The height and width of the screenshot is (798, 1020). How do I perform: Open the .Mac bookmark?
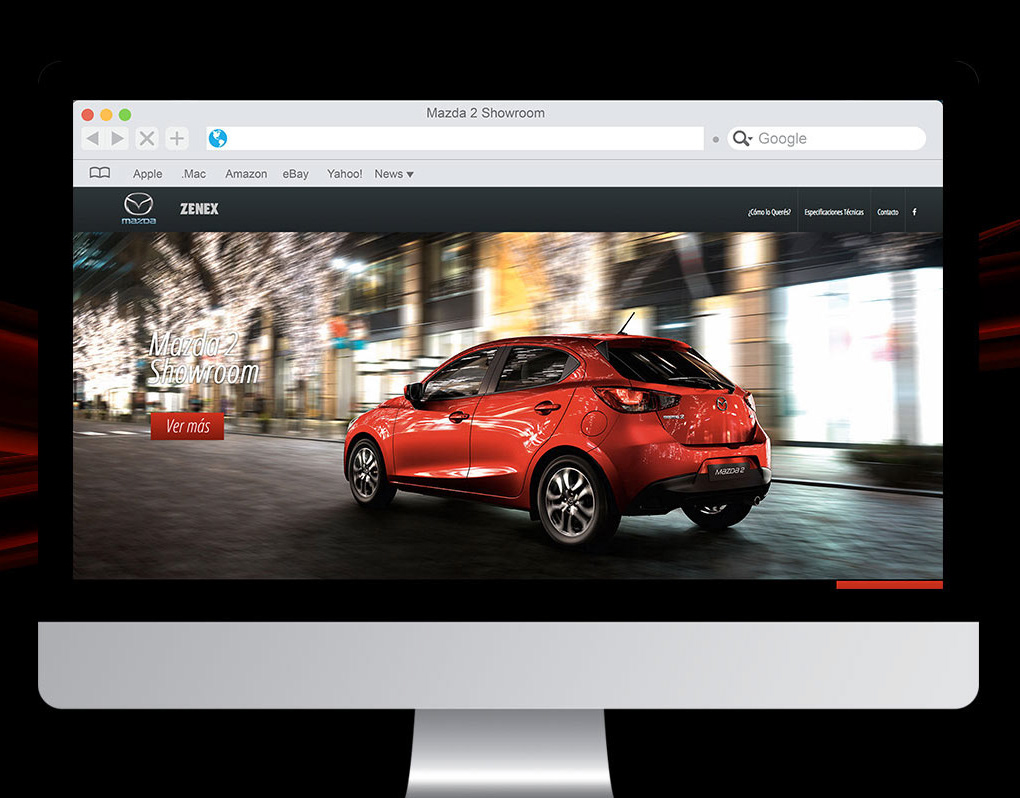tap(193, 174)
